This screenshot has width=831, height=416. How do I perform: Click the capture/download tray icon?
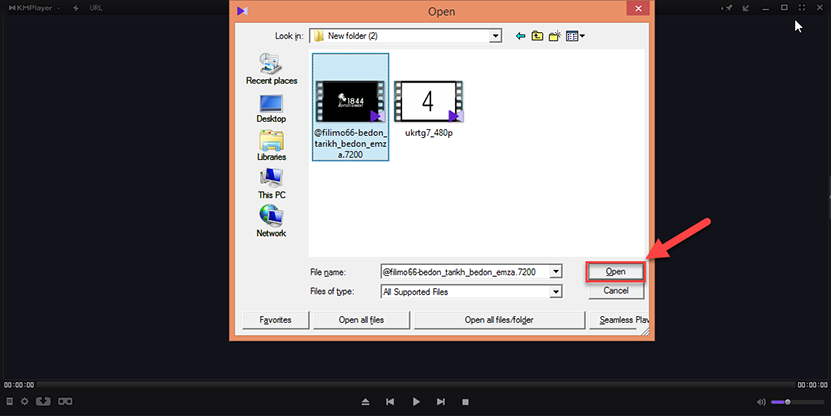pyautogui.click(x=43, y=402)
